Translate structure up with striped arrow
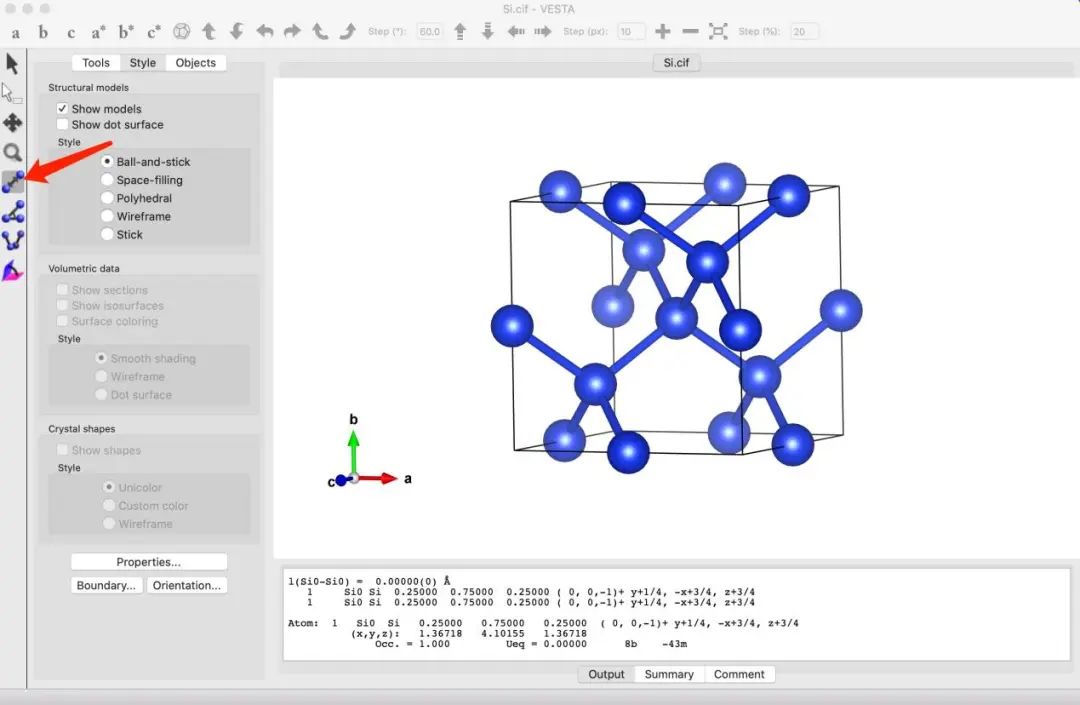1080x705 pixels. point(460,31)
